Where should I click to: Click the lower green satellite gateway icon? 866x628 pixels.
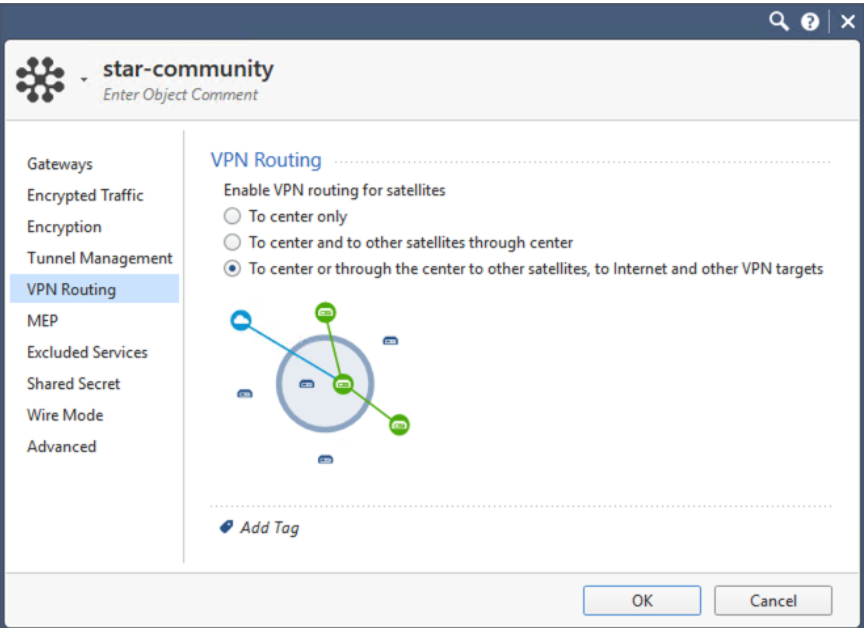click(398, 424)
